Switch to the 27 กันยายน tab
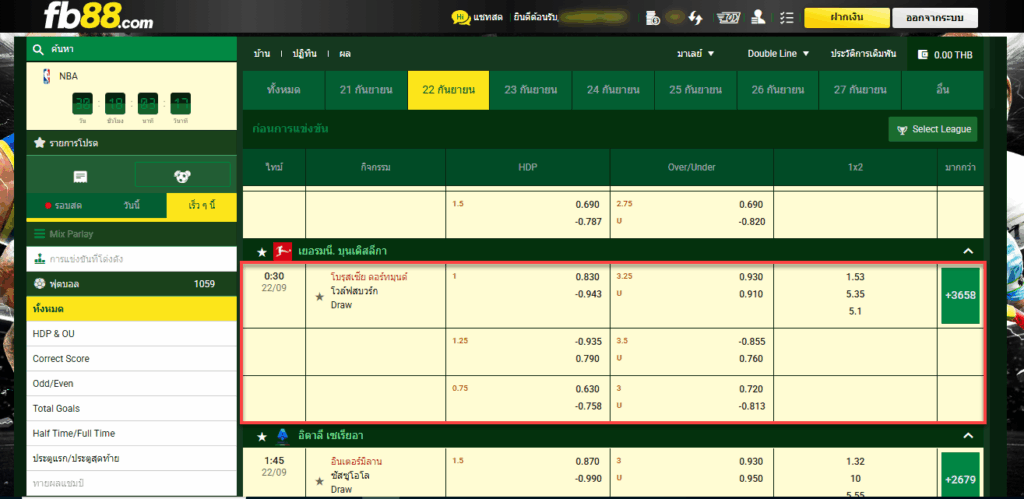Image resolution: width=1024 pixels, height=499 pixels. point(859,90)
